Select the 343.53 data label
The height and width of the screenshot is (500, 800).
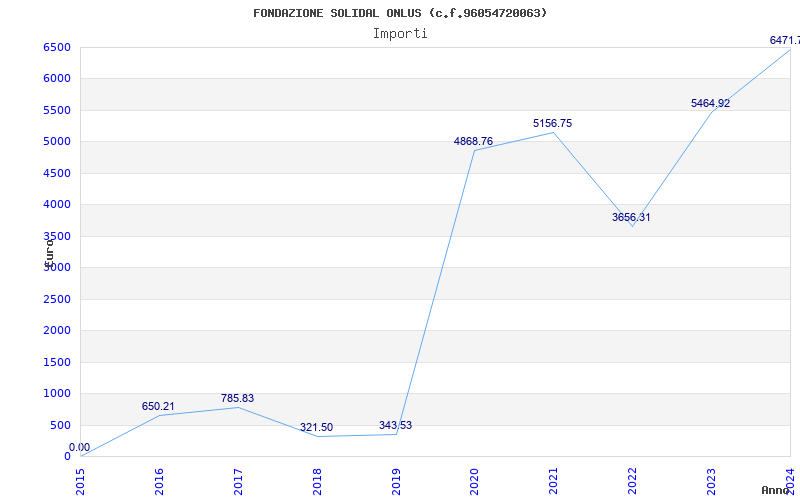tap(395, 426)
